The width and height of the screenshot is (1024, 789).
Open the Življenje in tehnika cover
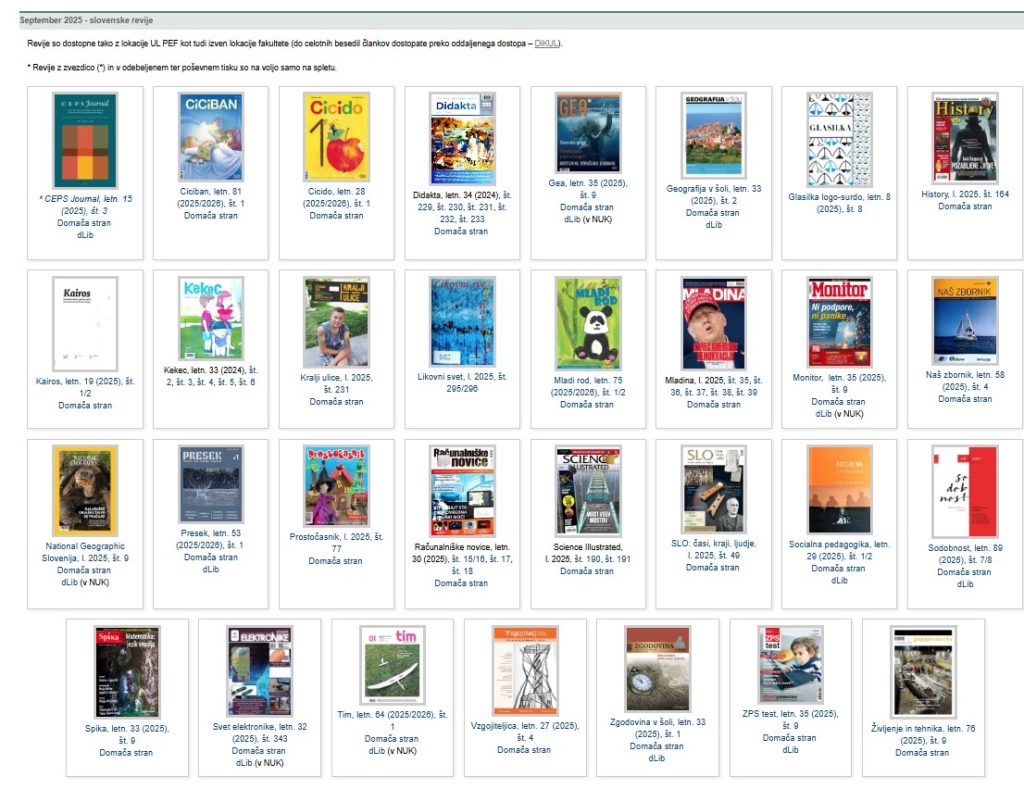(x=923, y=672)
